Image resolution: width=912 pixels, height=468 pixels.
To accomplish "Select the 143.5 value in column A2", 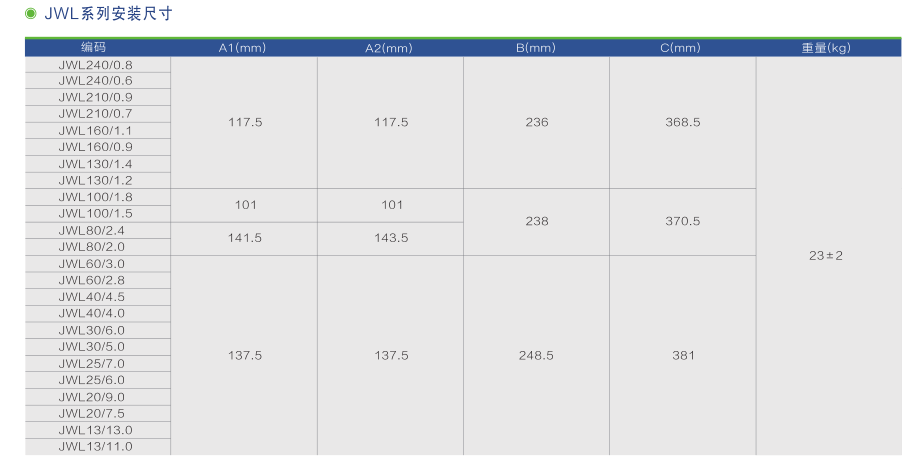I will [x=391, y=238].
